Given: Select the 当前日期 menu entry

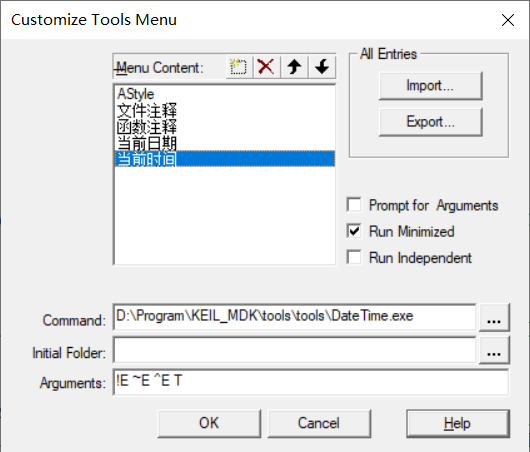Looking at the screenshot, I should [x=225, y=143].
